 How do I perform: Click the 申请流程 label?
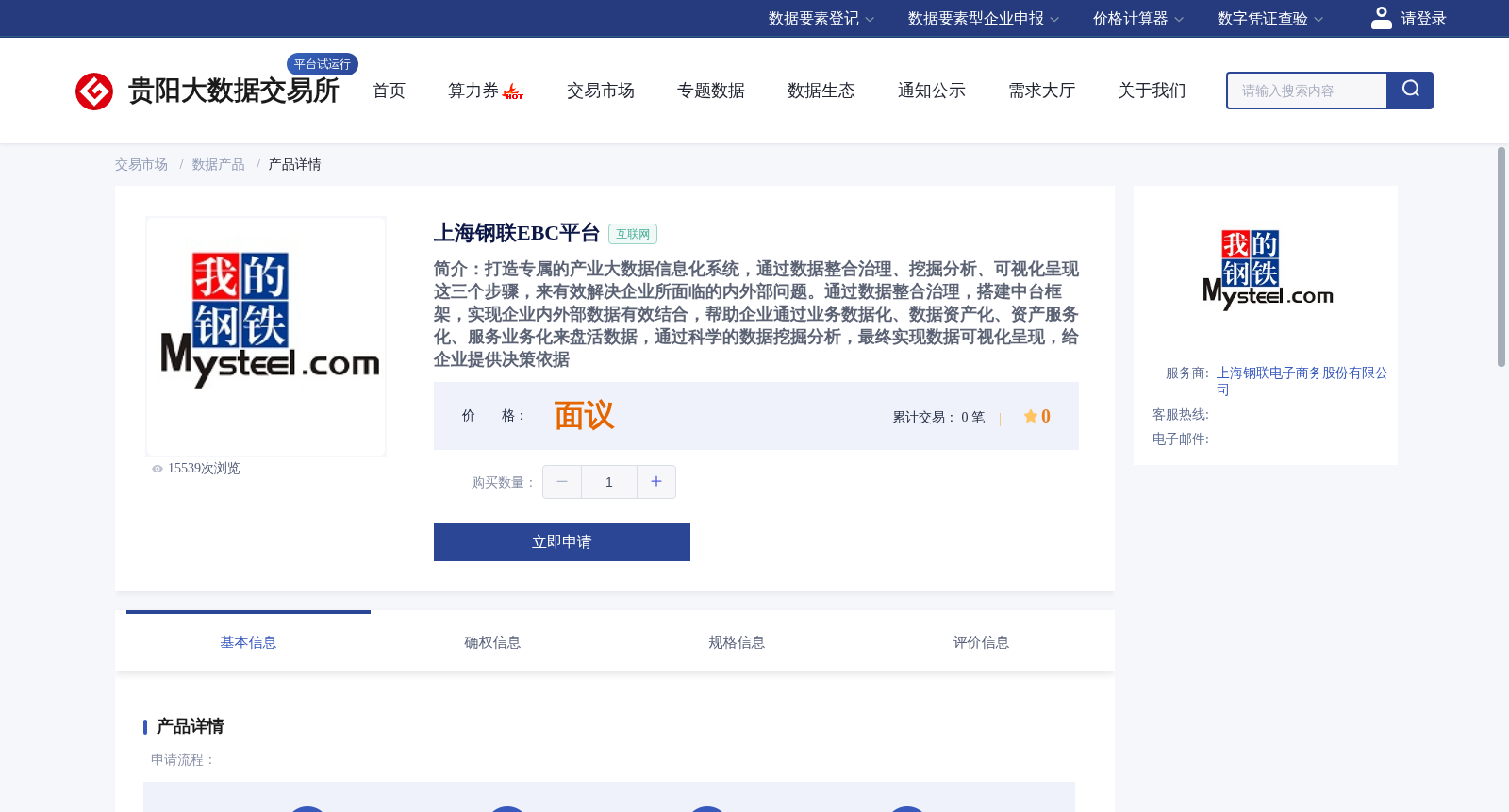(x=183, y=759)
